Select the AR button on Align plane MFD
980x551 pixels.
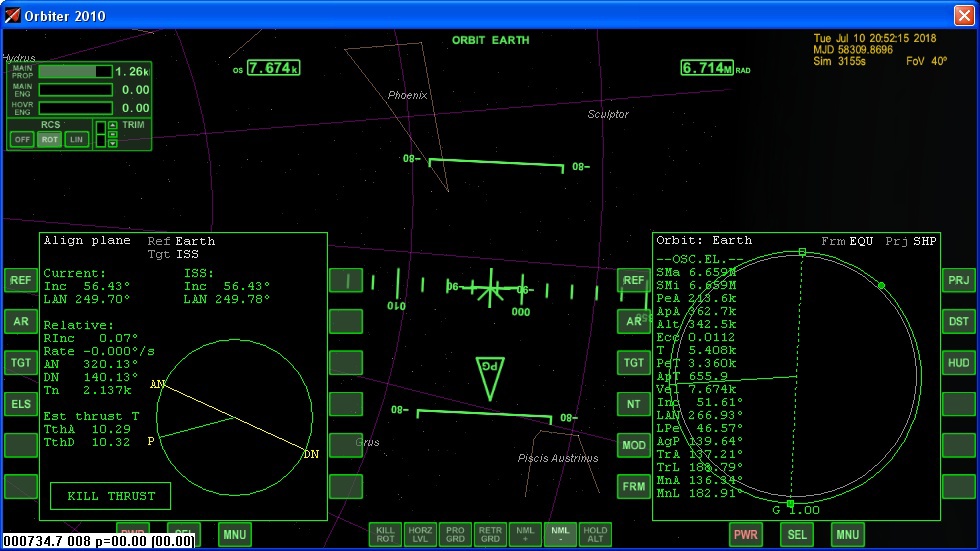tap(21, 321)
